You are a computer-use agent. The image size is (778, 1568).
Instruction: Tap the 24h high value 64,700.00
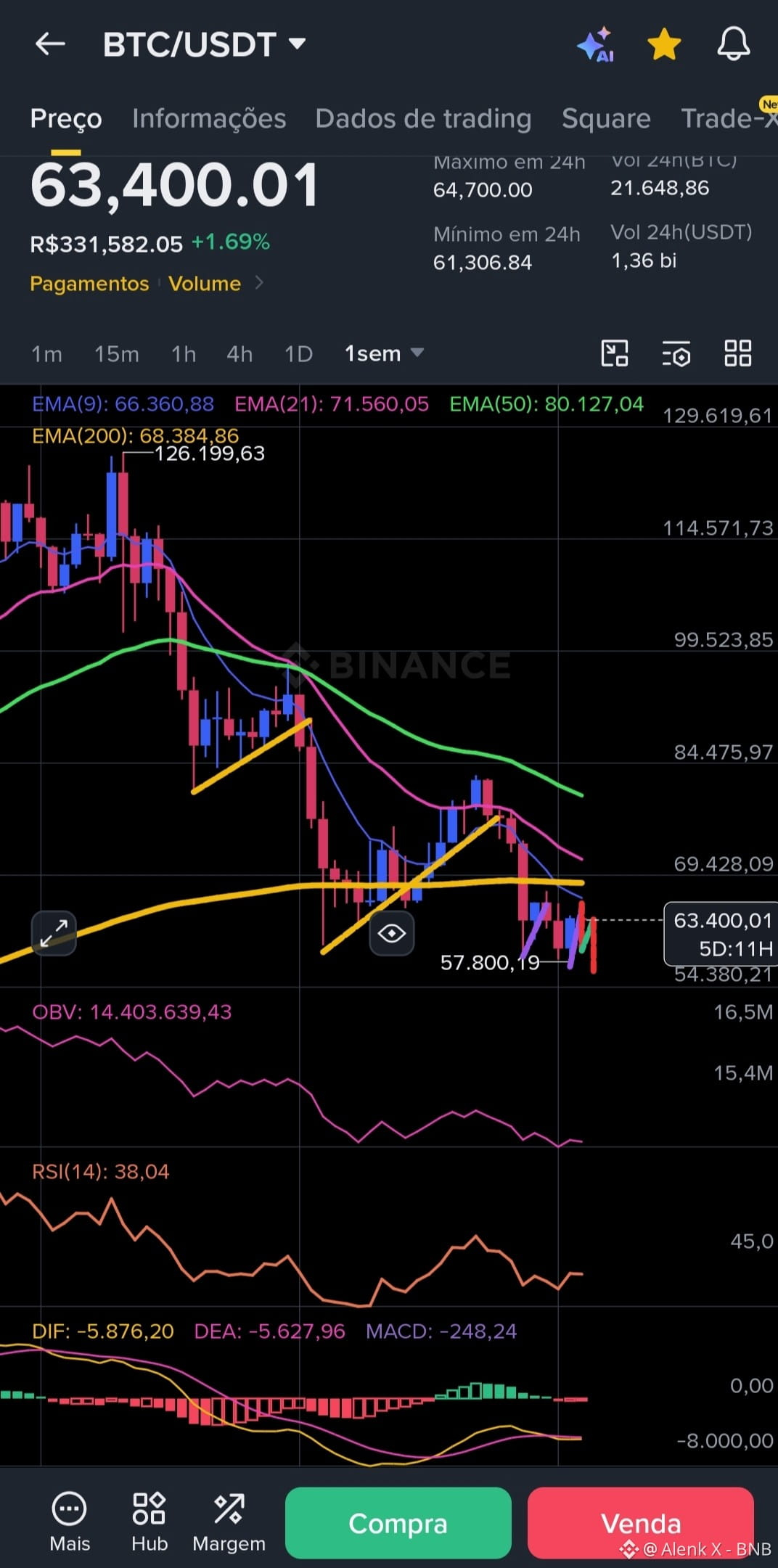click(x=483, y=190)
